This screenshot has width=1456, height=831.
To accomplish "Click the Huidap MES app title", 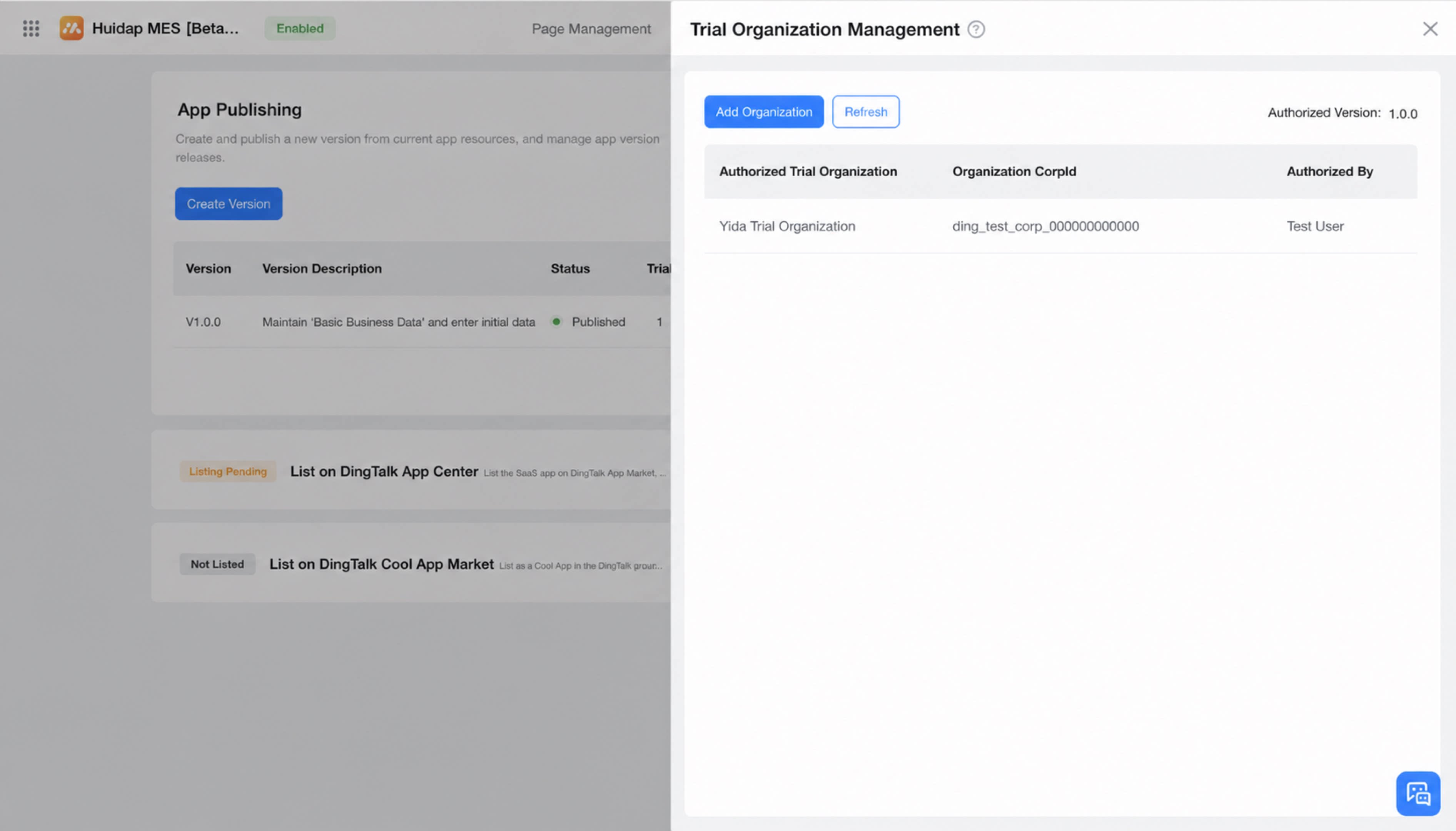I will click(x=165, y=28).
